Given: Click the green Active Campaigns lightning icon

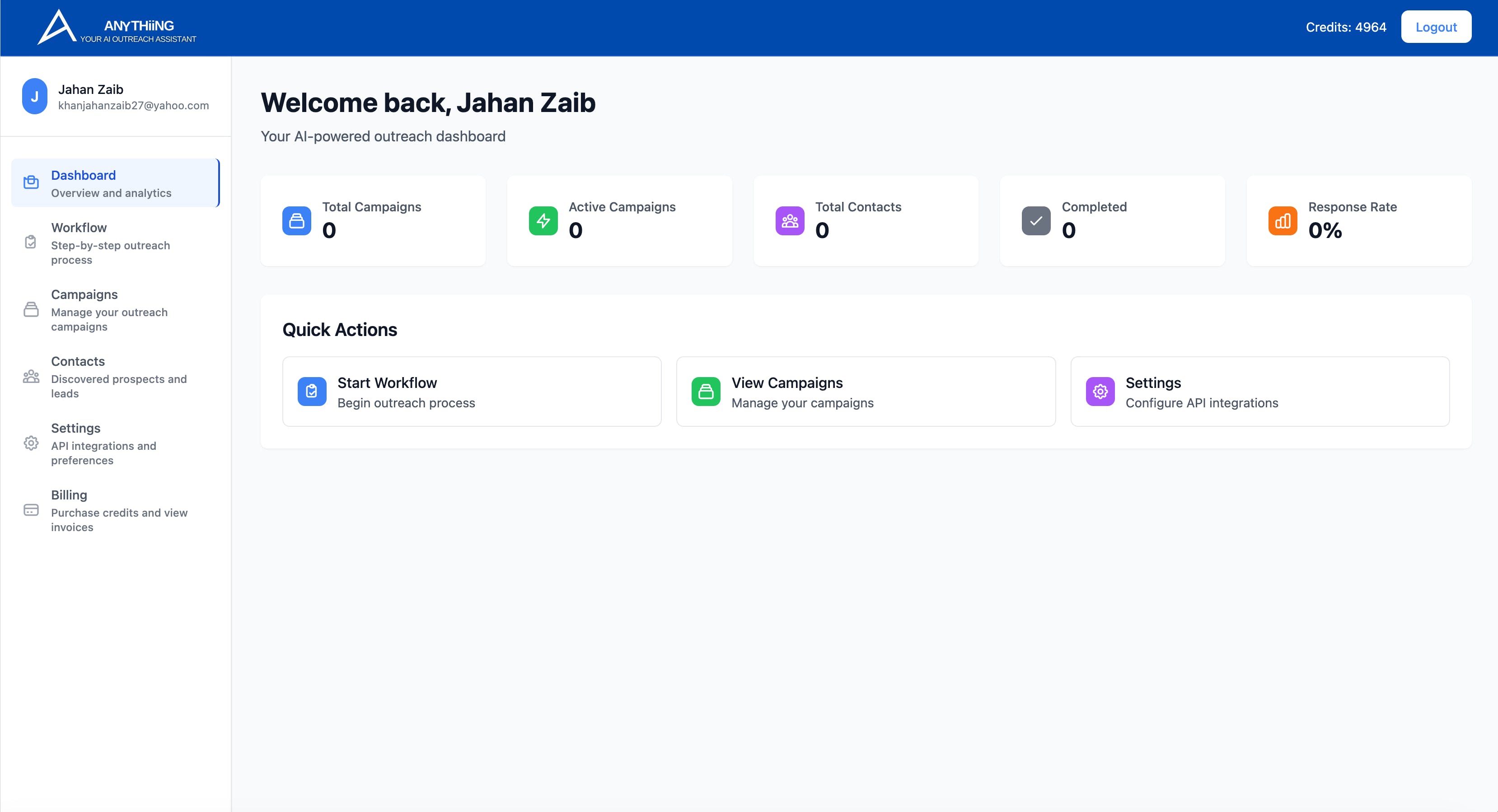Looking at the screenshot, I should point(543,221).
